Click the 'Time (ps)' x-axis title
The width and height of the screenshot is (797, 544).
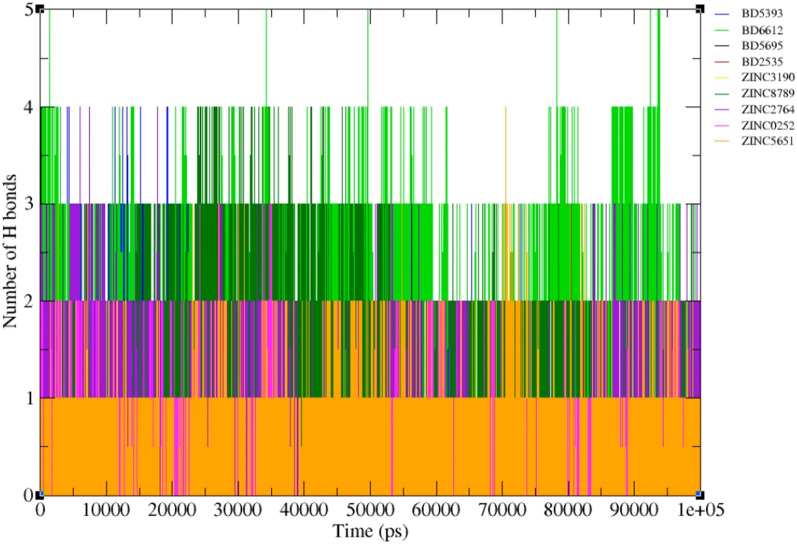[x=371, y=532]
